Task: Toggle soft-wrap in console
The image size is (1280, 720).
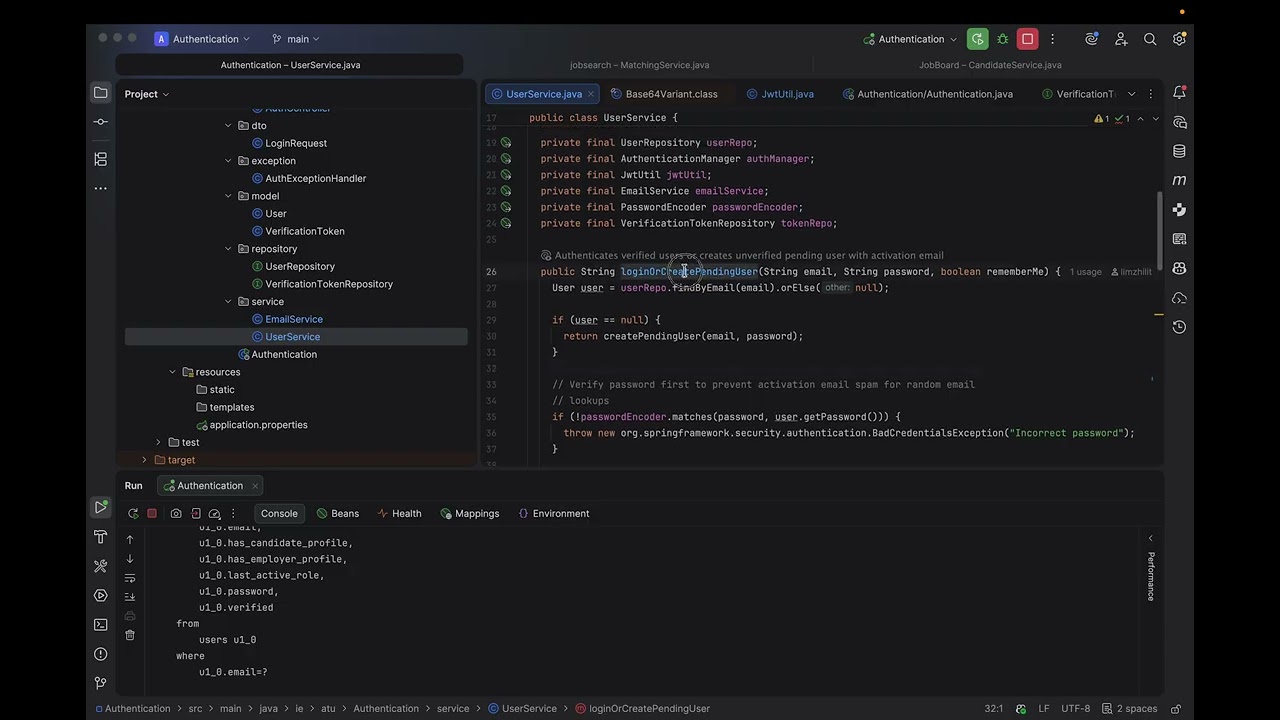Action: click(130, 578)
